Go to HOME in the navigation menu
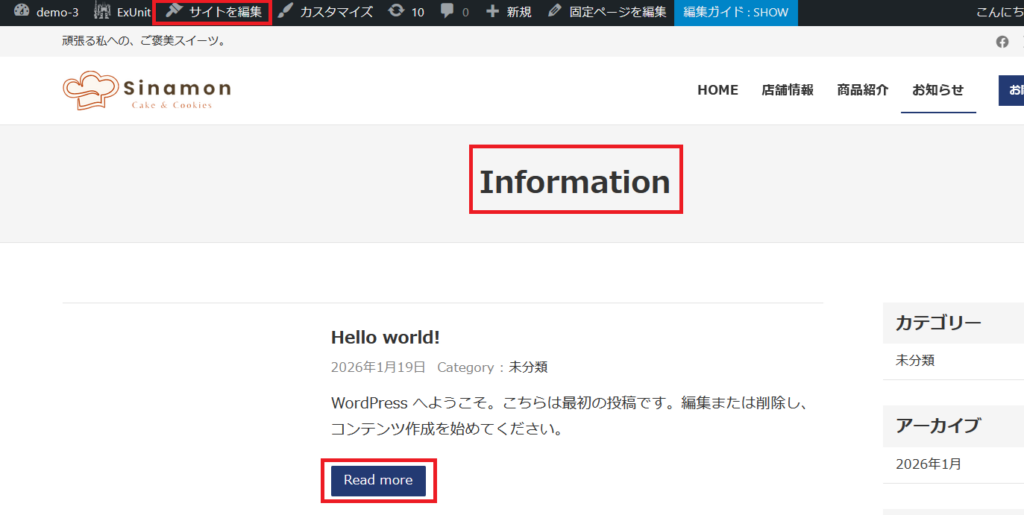The image size is (1024, 515). click(717, 90)
